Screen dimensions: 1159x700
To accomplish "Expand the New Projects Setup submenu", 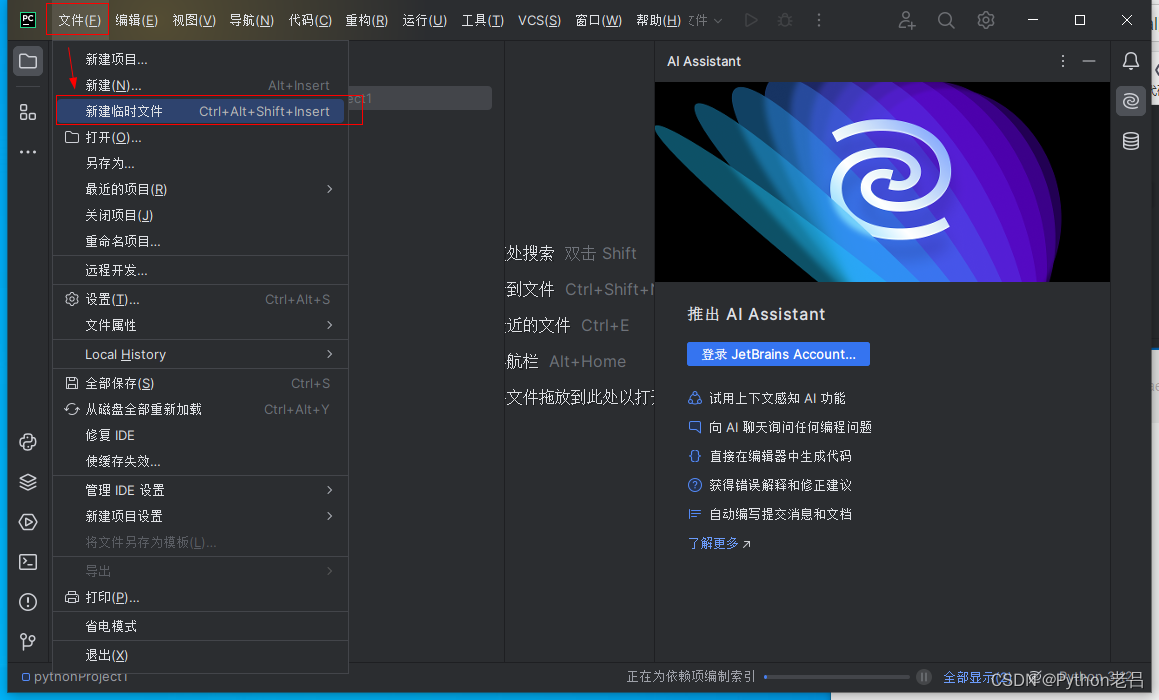I will point(200,516).
